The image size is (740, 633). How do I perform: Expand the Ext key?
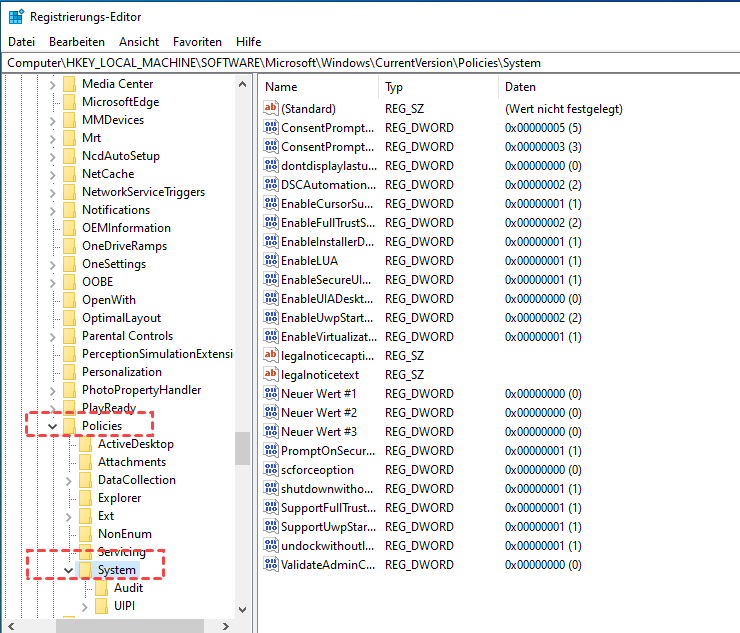pyautogui.click(x=68, y=516)
